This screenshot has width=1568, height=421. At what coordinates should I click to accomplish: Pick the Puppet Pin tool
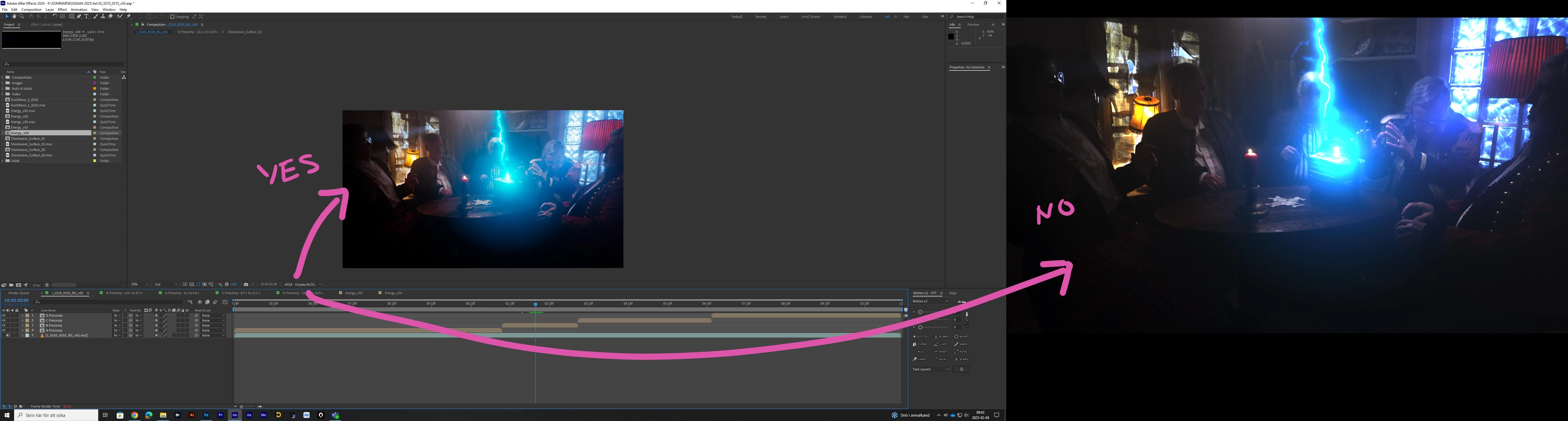128,16
